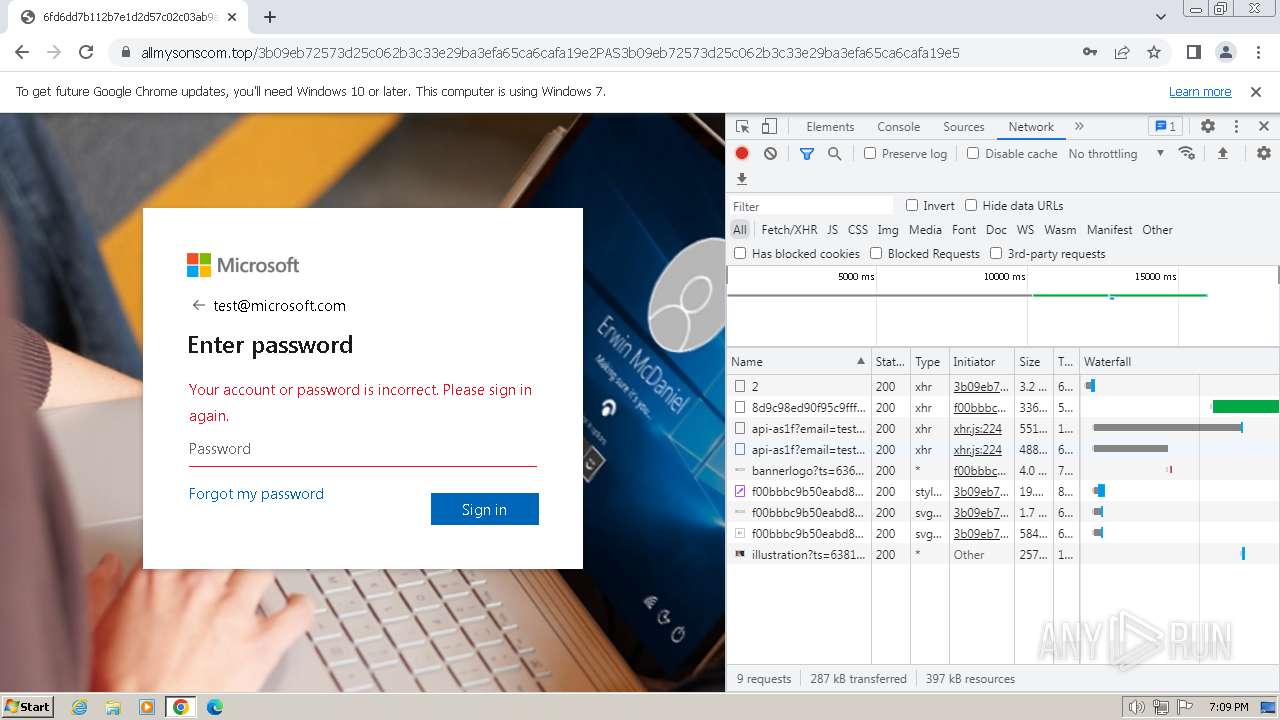The image size is (1280, 720).
Task: Filter requests by Img type
Action: coord(888,229)
